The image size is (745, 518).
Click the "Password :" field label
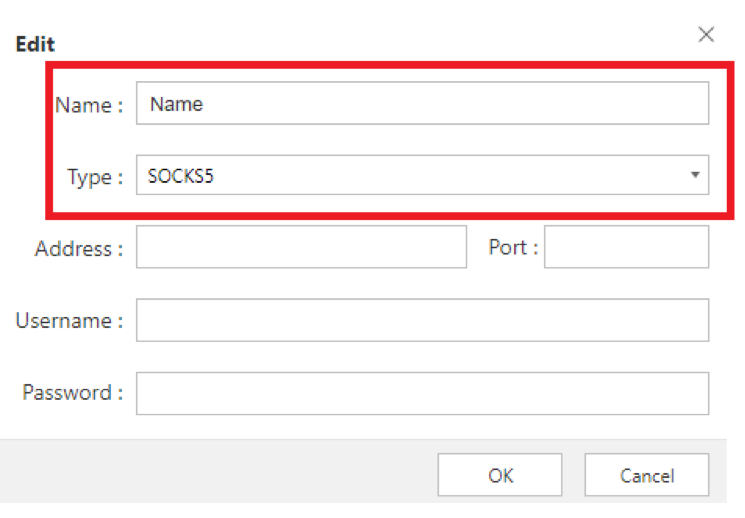[73, 393]
